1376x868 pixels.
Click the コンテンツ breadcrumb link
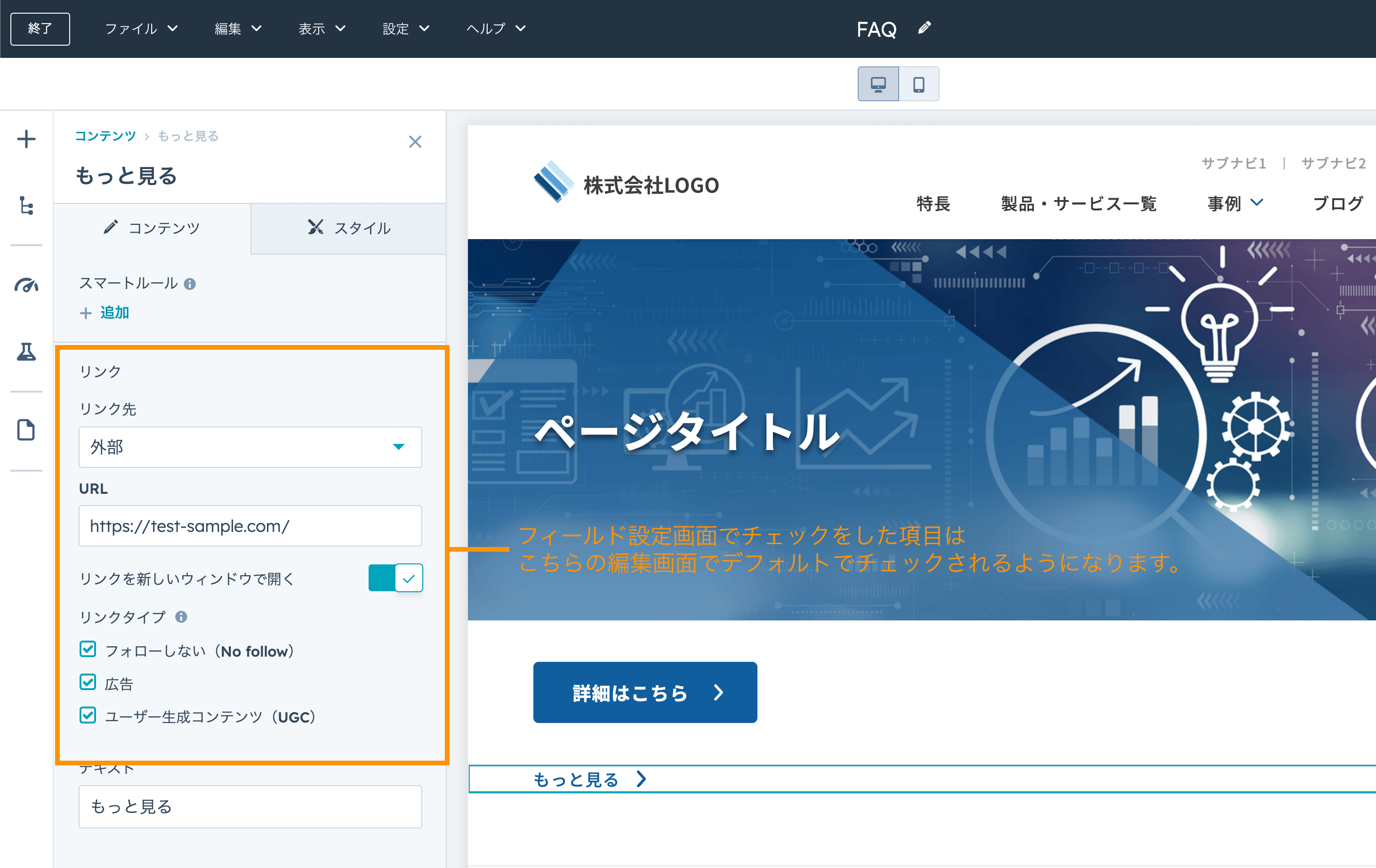[106, 136]
